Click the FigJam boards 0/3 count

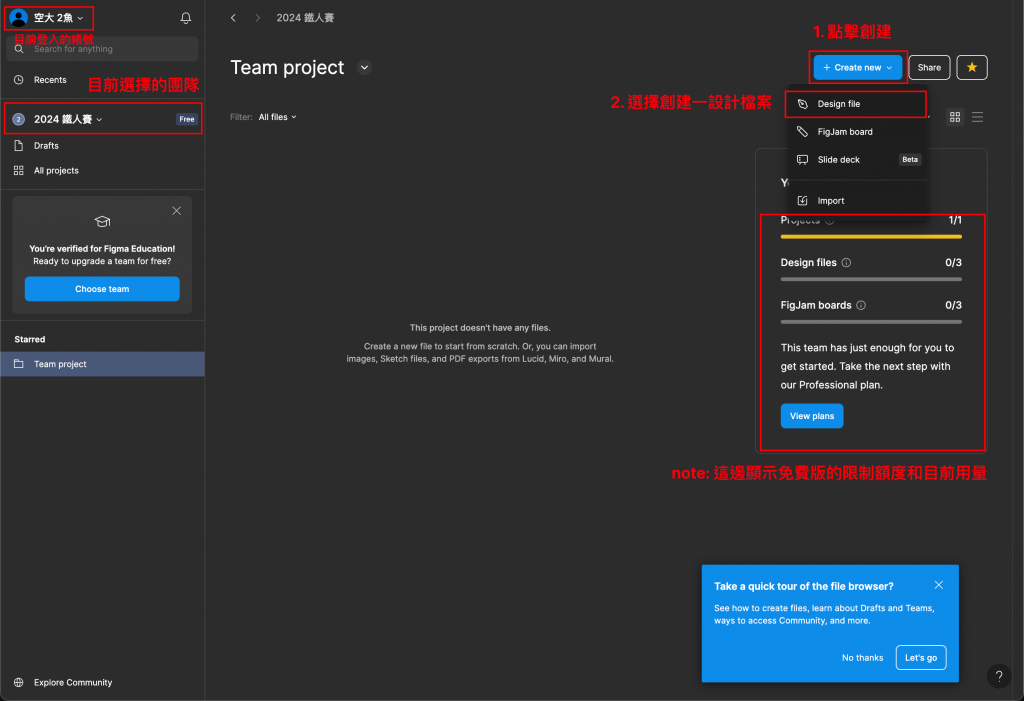tap(953, 305)
